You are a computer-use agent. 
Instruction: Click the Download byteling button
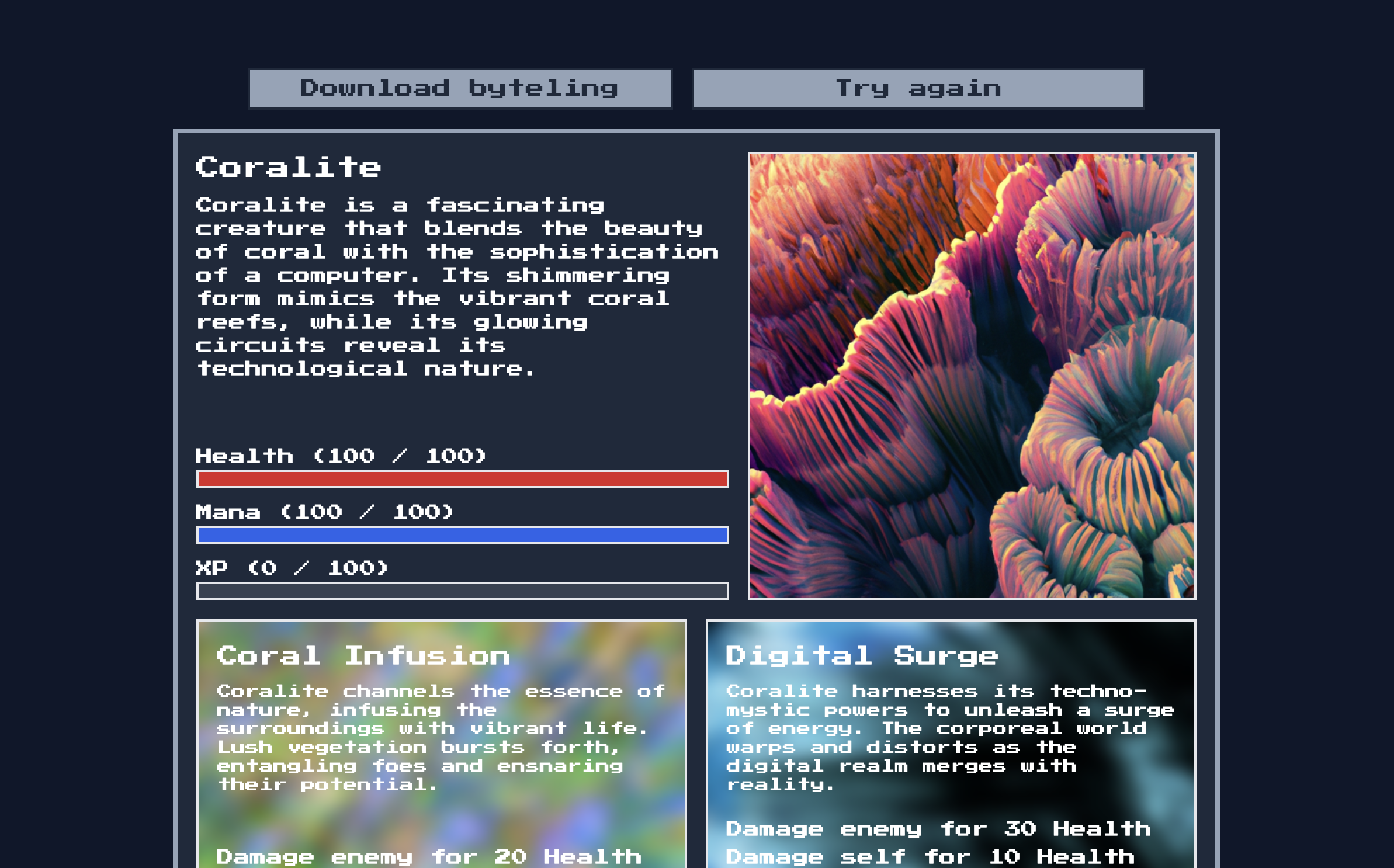coord(460,89)
